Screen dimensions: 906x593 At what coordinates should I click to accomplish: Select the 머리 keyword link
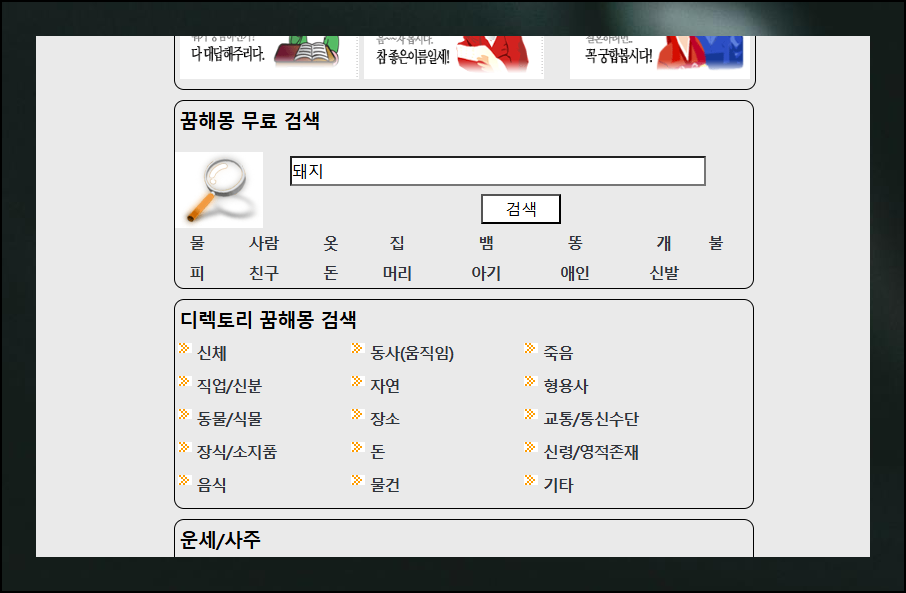click(397, 273)
